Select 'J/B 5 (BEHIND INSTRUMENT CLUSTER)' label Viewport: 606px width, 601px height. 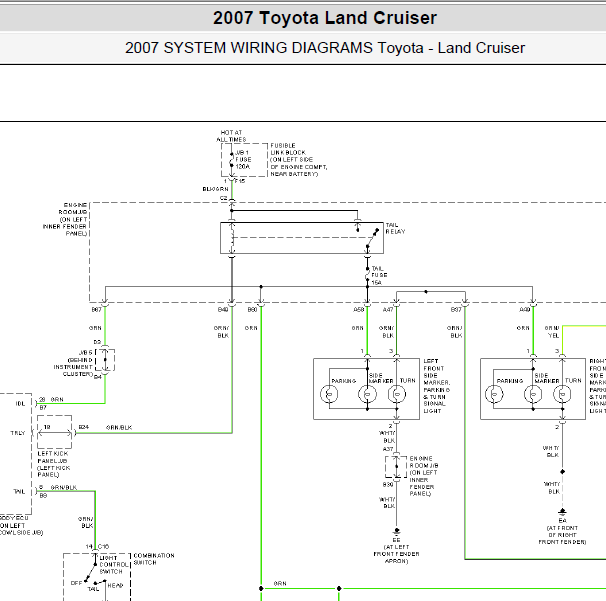pyautogui.click(x=73, y=363)
